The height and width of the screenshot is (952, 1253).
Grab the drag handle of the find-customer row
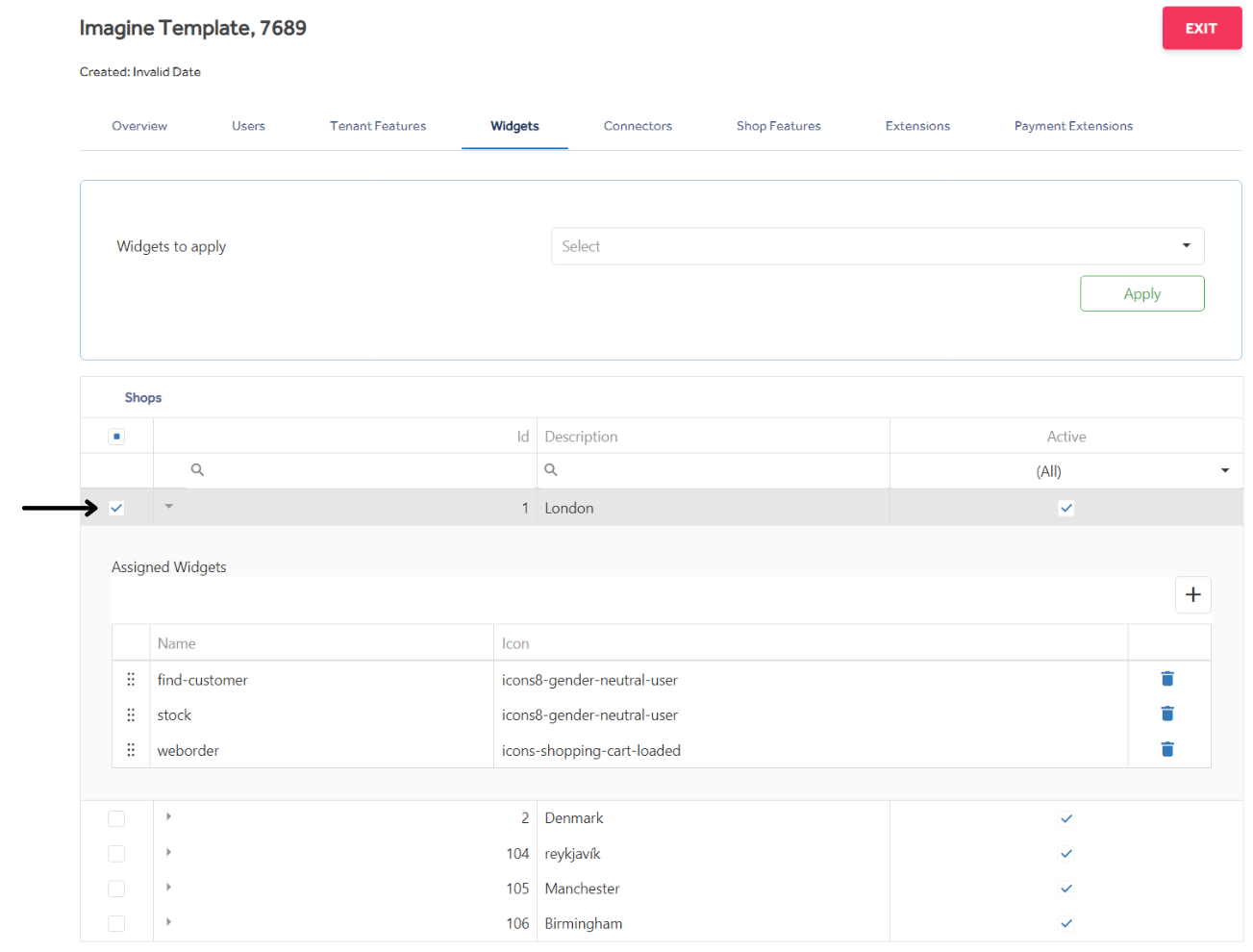[131, 679]
